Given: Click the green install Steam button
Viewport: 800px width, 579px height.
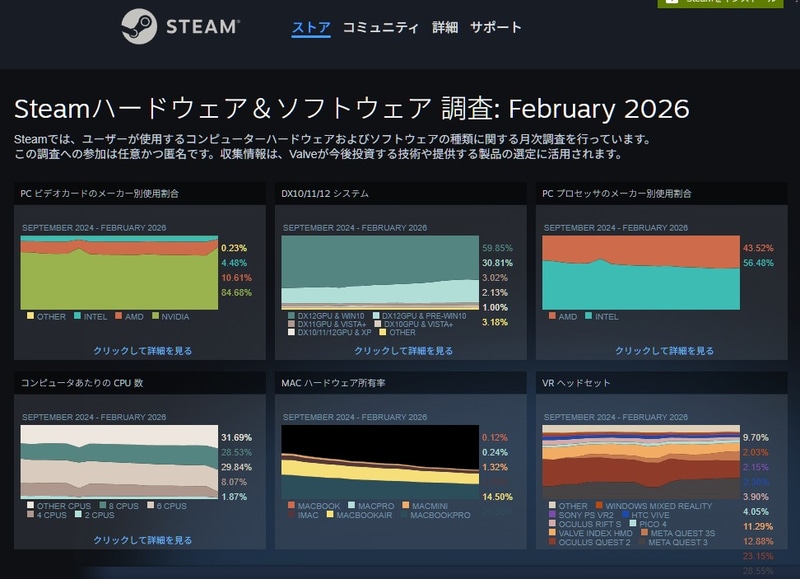Looking at the screenshot, I should pos(720,3).
